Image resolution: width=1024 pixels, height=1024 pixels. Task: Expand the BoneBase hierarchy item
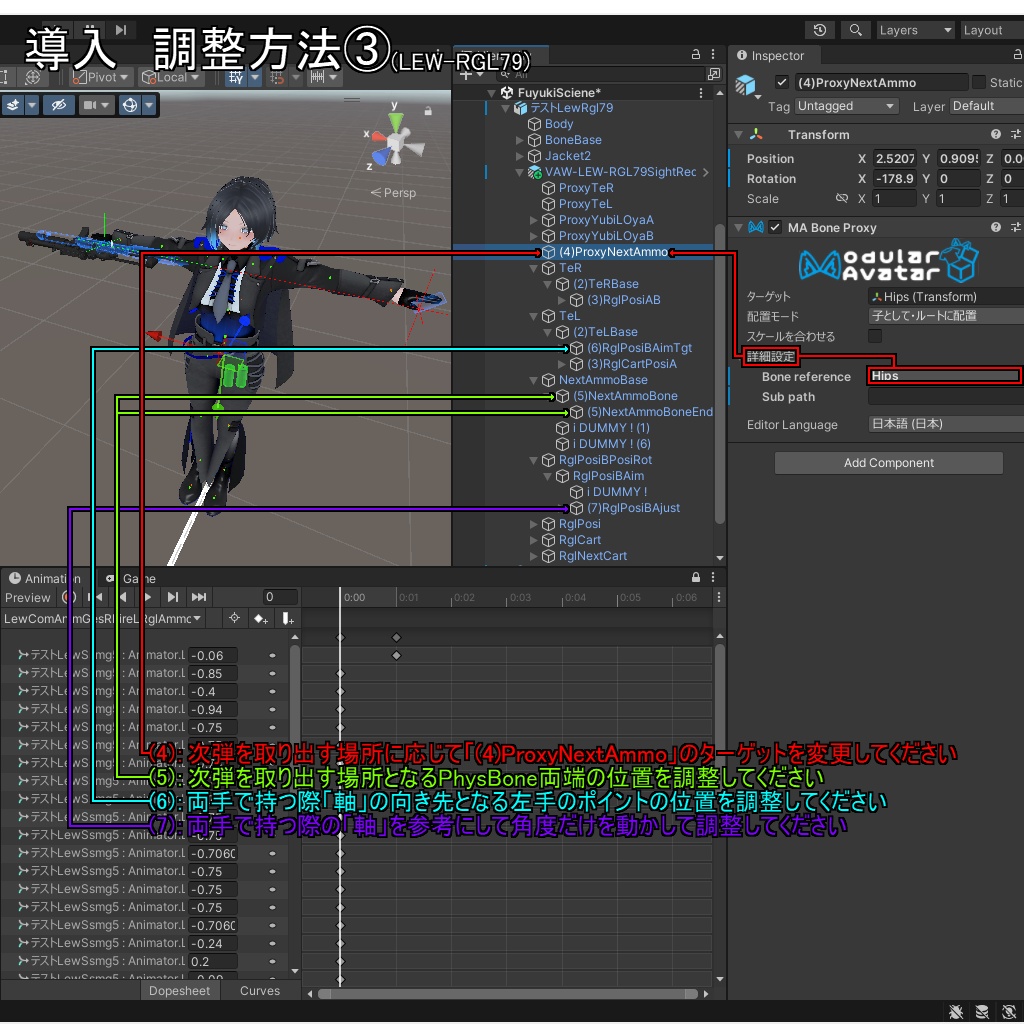coord(520,140)
